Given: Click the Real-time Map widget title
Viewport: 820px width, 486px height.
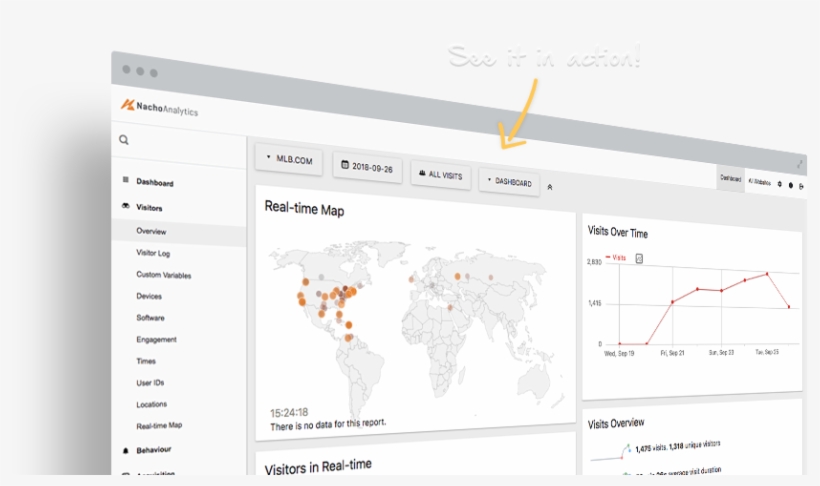Looking at the screenshot, I should [304, 209].
